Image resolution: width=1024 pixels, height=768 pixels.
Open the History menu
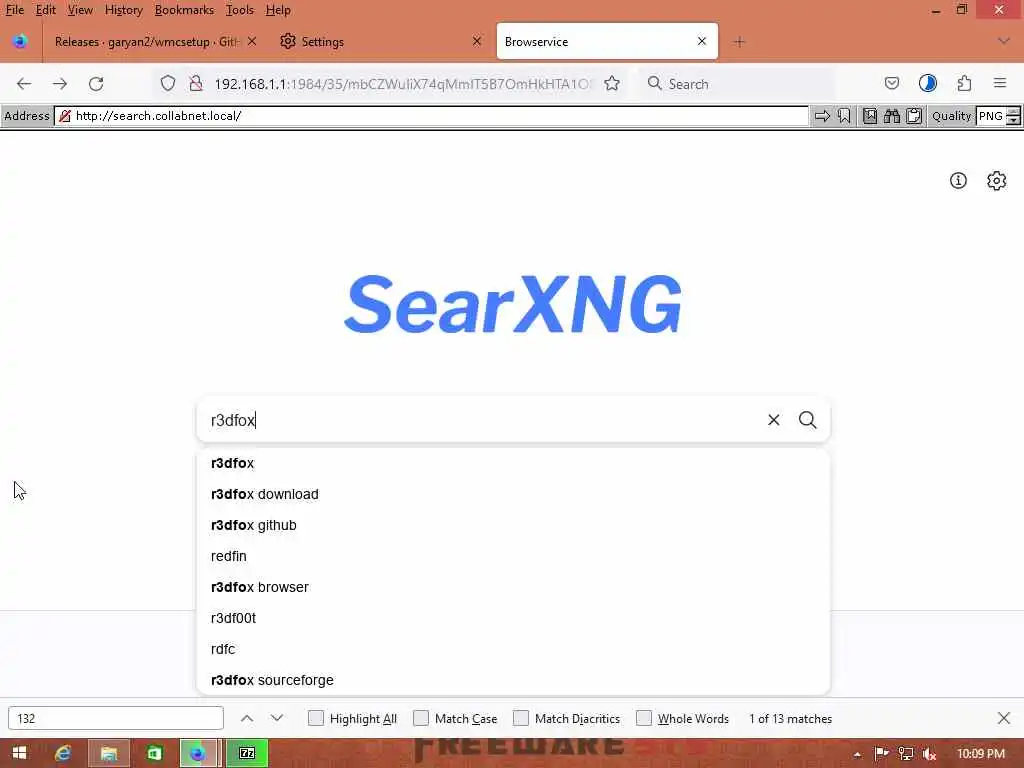pos(123,10)
